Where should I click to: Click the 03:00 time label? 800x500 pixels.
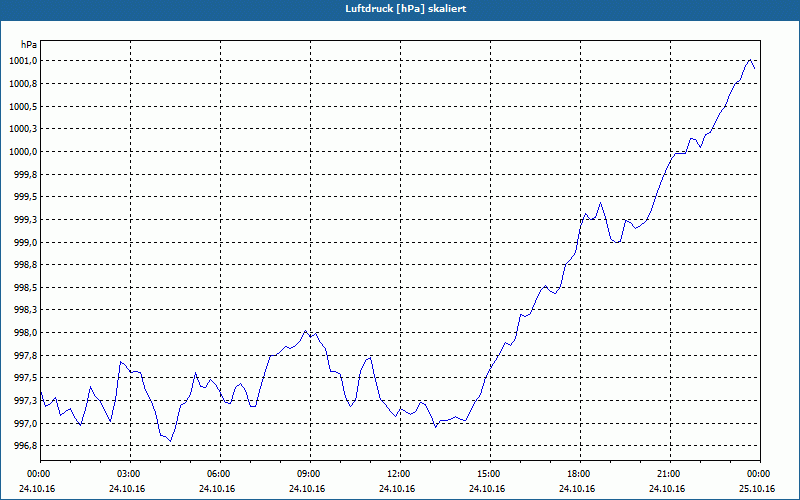131,474
